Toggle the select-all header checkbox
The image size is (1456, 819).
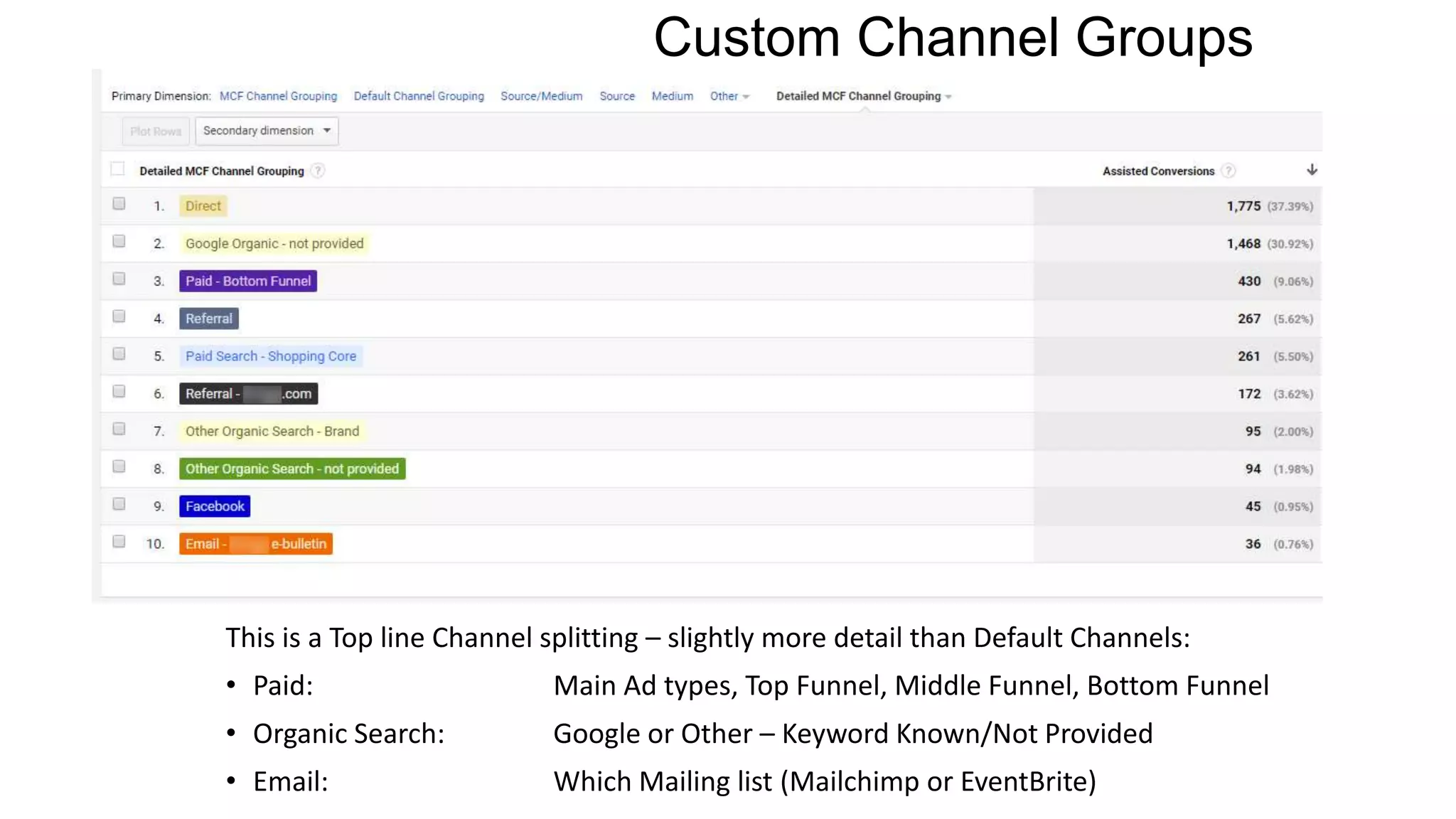pyautogui.click(x=118, y=169)
